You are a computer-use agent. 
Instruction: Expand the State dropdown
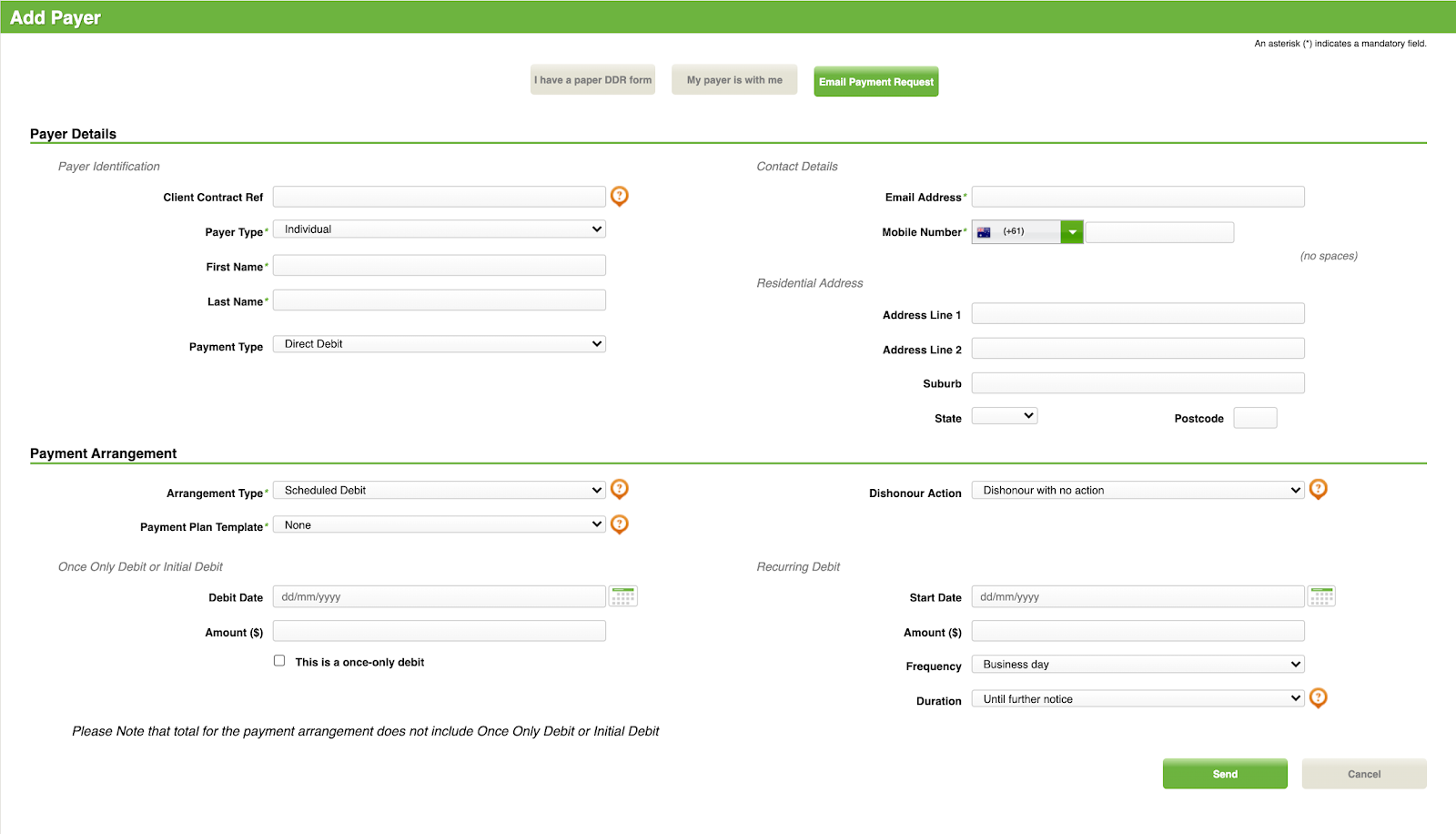pyautogui.click(x=1004, y=415)
